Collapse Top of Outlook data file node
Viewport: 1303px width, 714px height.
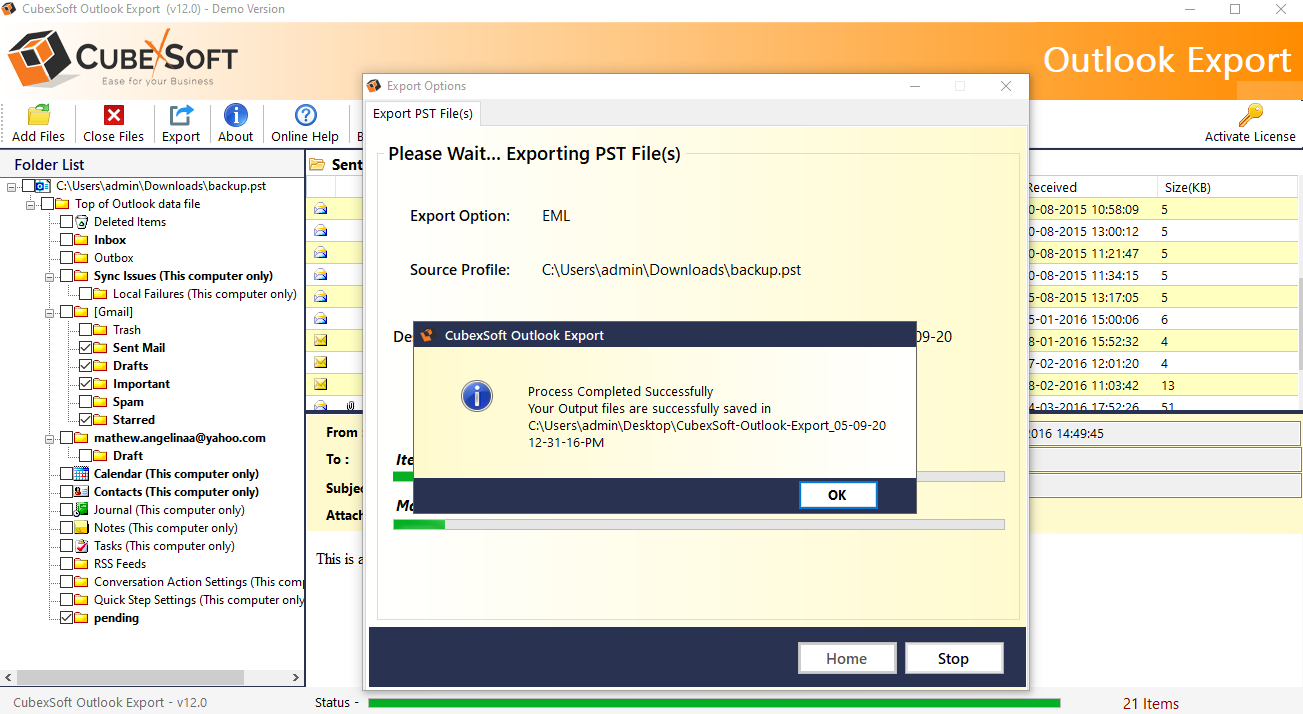[x=31, y=204]
